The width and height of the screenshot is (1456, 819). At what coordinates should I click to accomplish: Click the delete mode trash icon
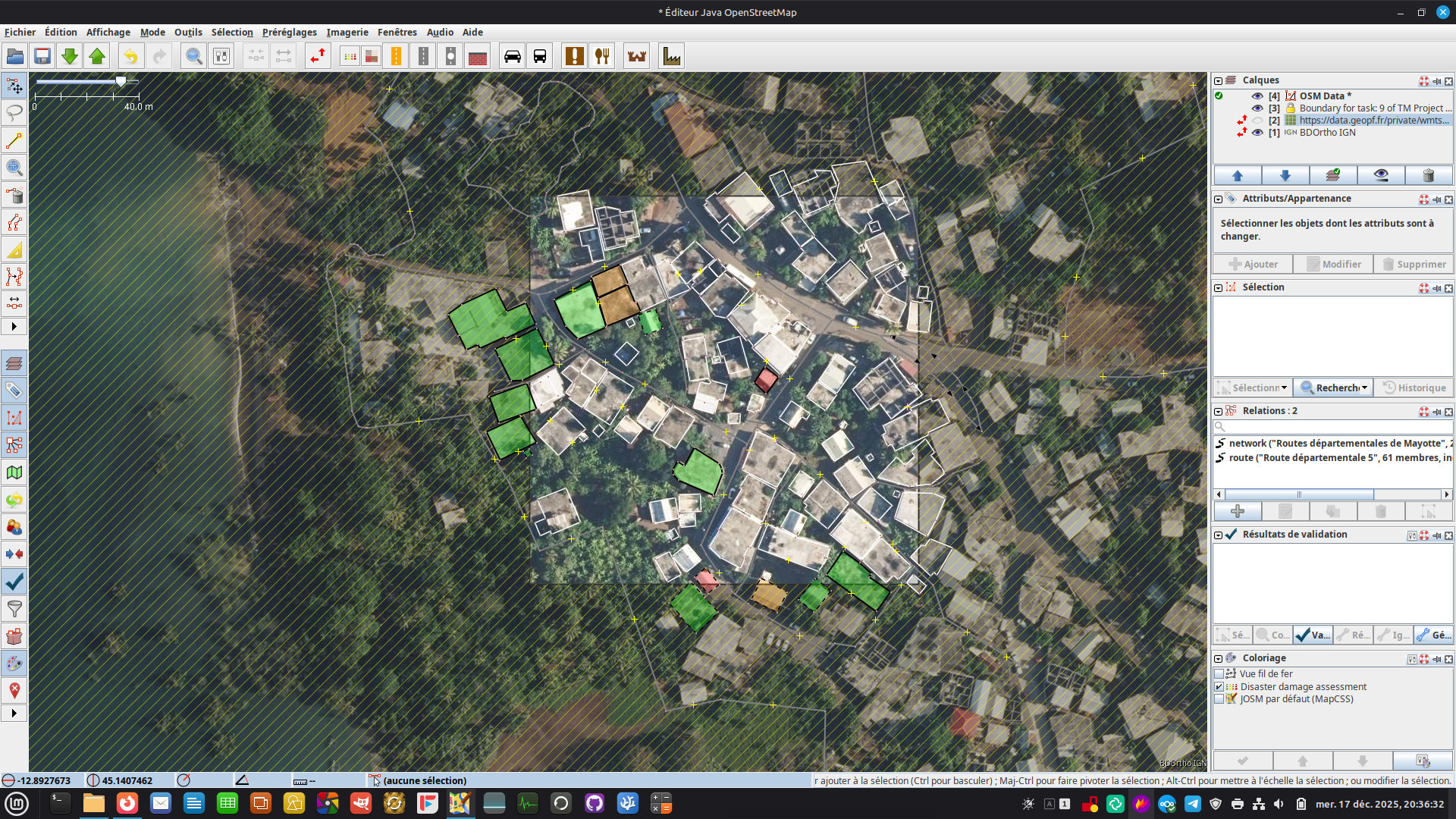[14, 196]
